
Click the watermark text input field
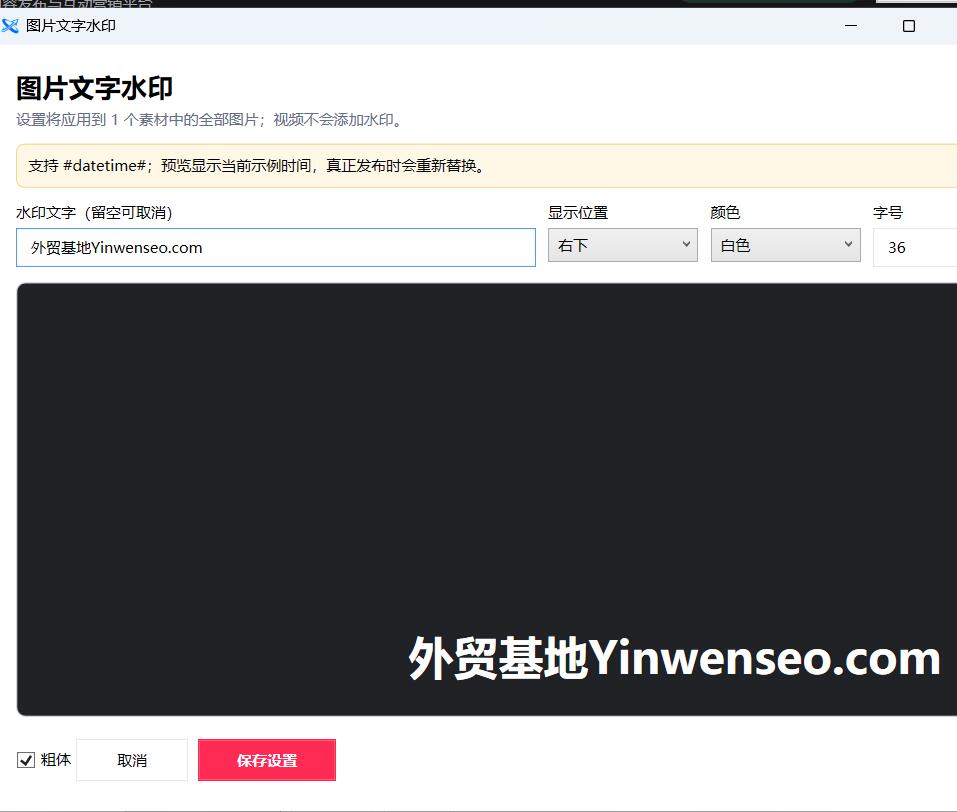click(x=276, y=247)
